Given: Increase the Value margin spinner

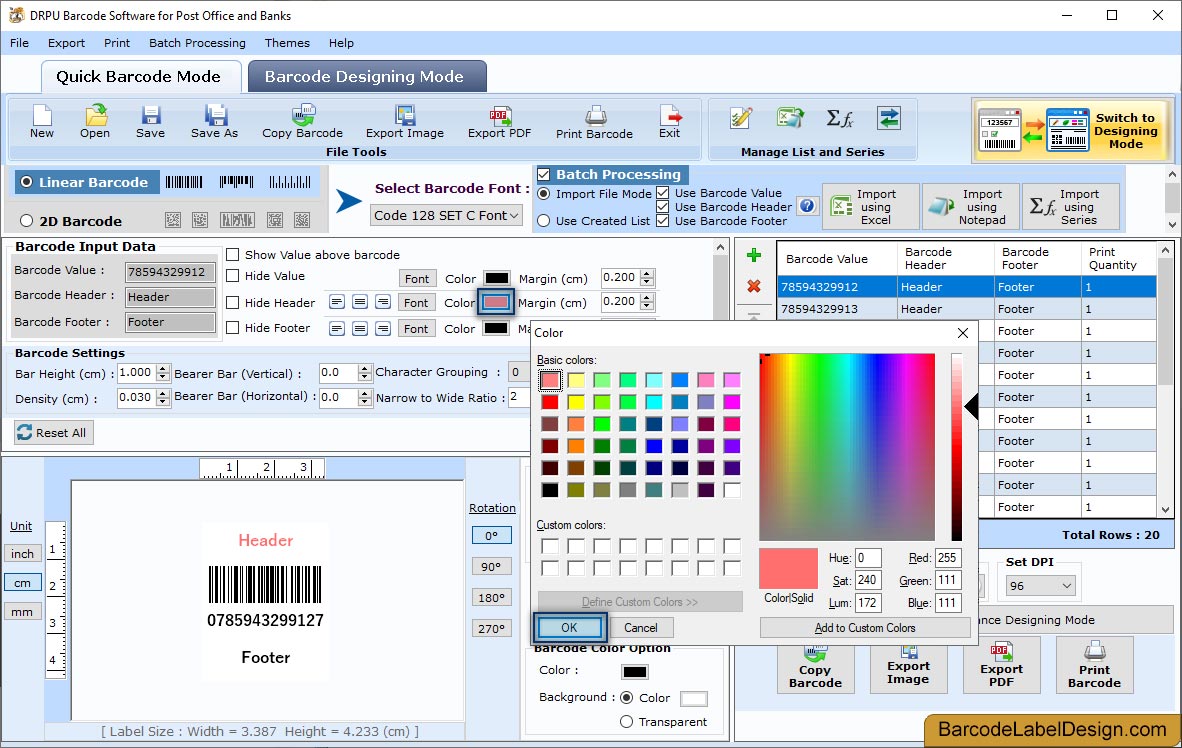Looking at the screenshot, I should (647, 274).
